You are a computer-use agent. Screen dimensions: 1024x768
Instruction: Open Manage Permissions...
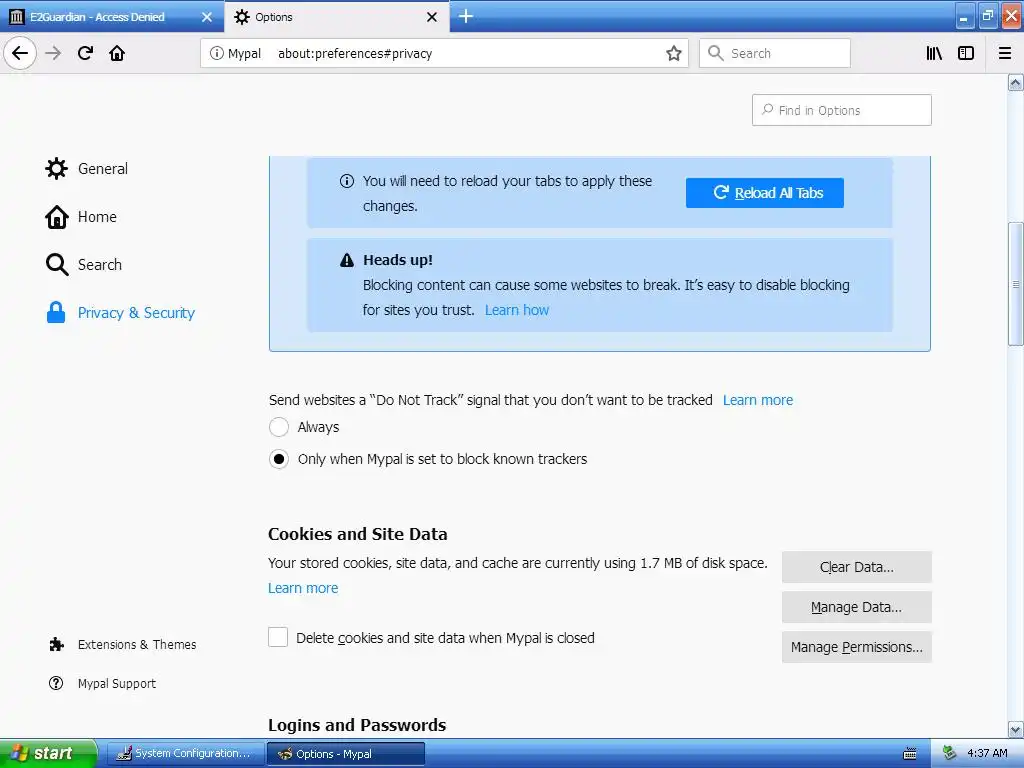pyautogui.click(x=857, y=647)
